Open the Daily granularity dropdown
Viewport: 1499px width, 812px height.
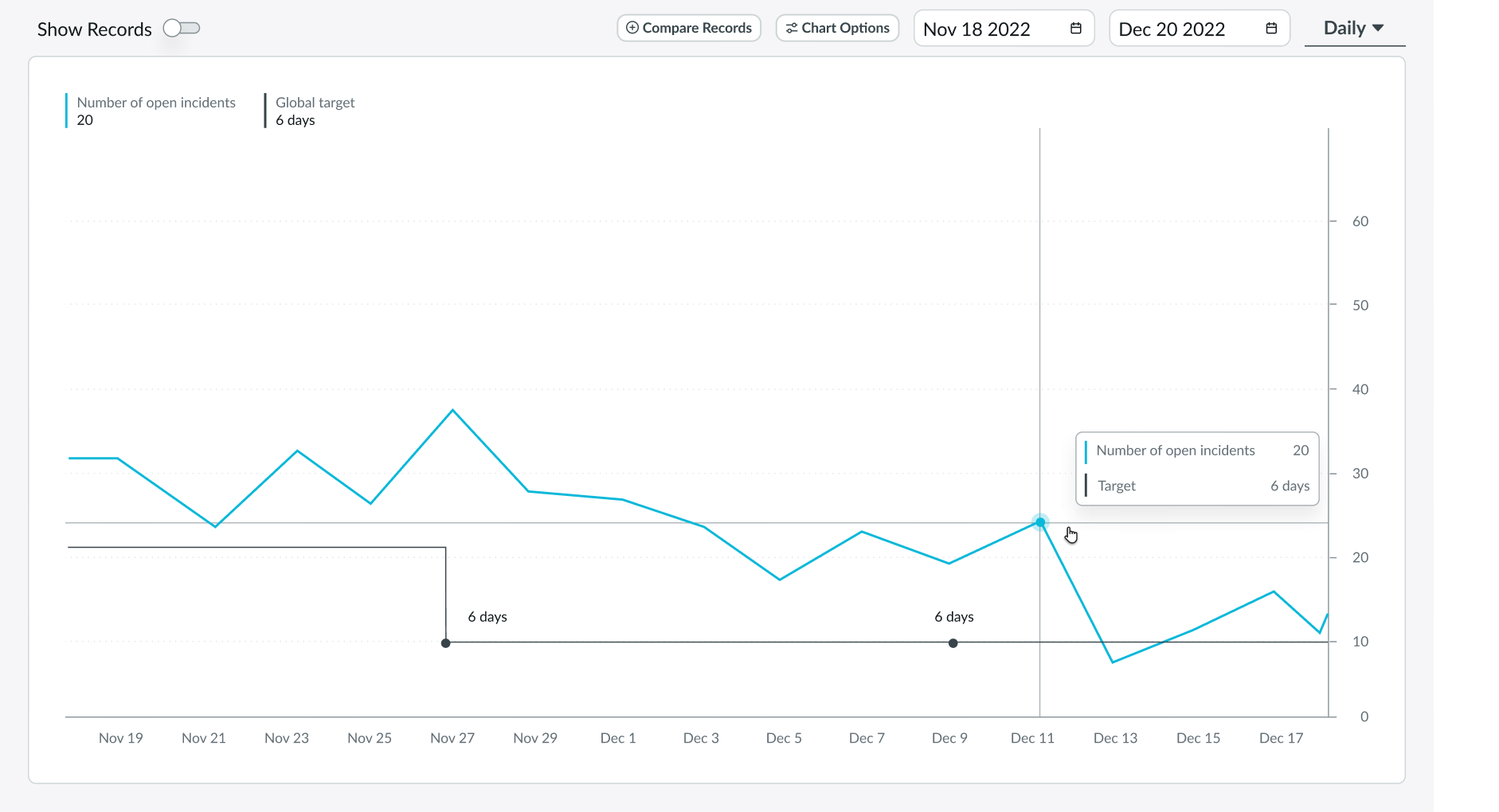click(1353, 27)
